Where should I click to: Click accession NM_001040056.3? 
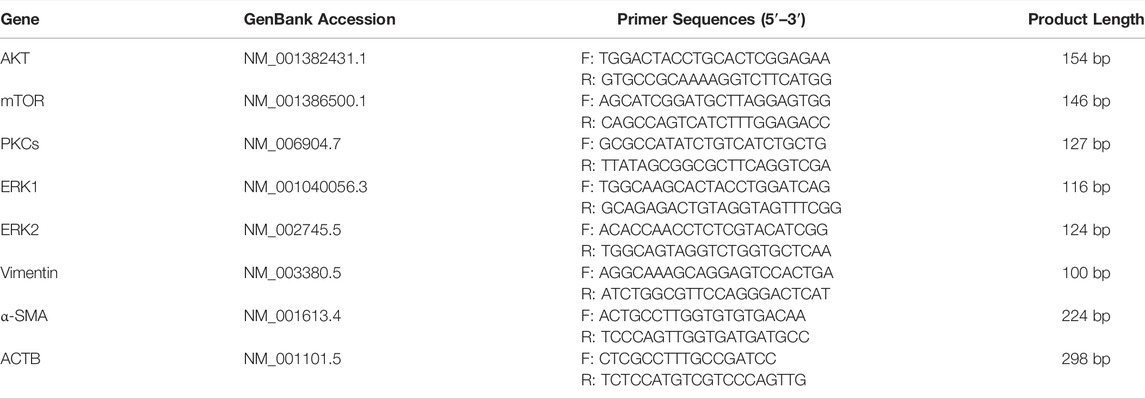pyautogui.click(x=306, y=188)
